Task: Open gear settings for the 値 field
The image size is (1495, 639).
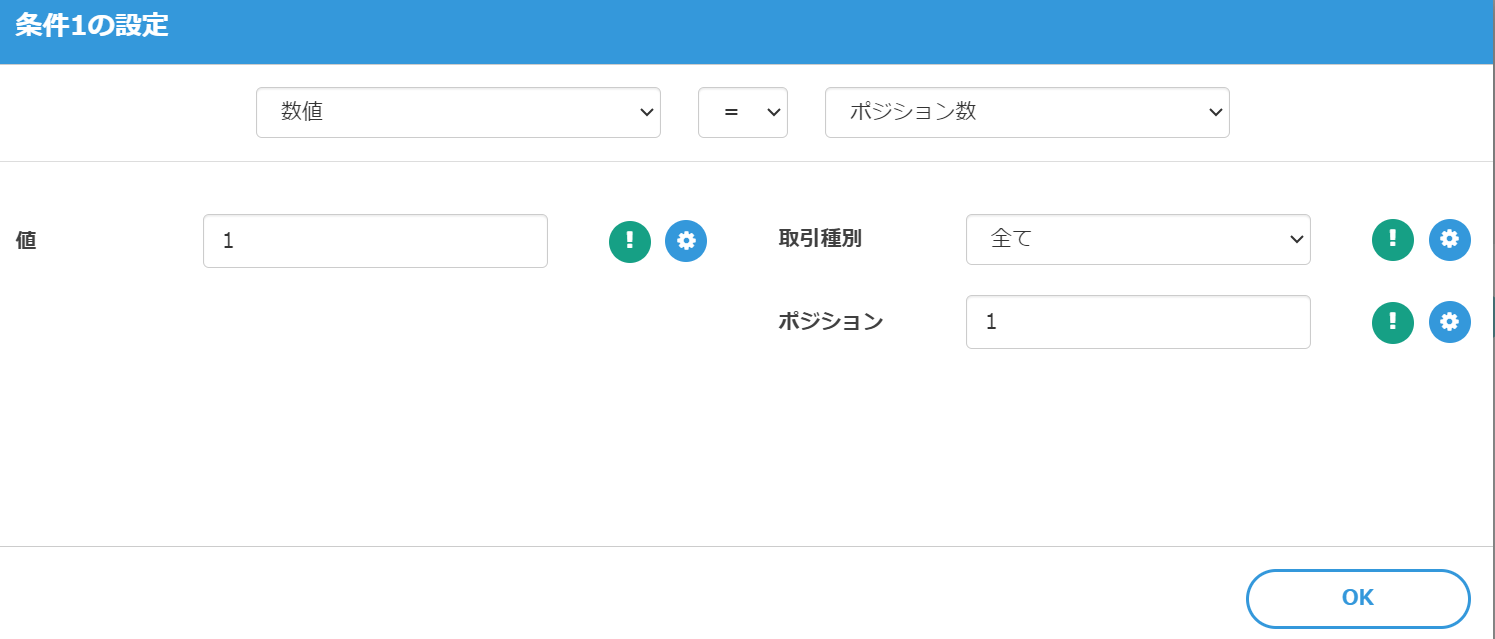Action: [x=685, y=241]
